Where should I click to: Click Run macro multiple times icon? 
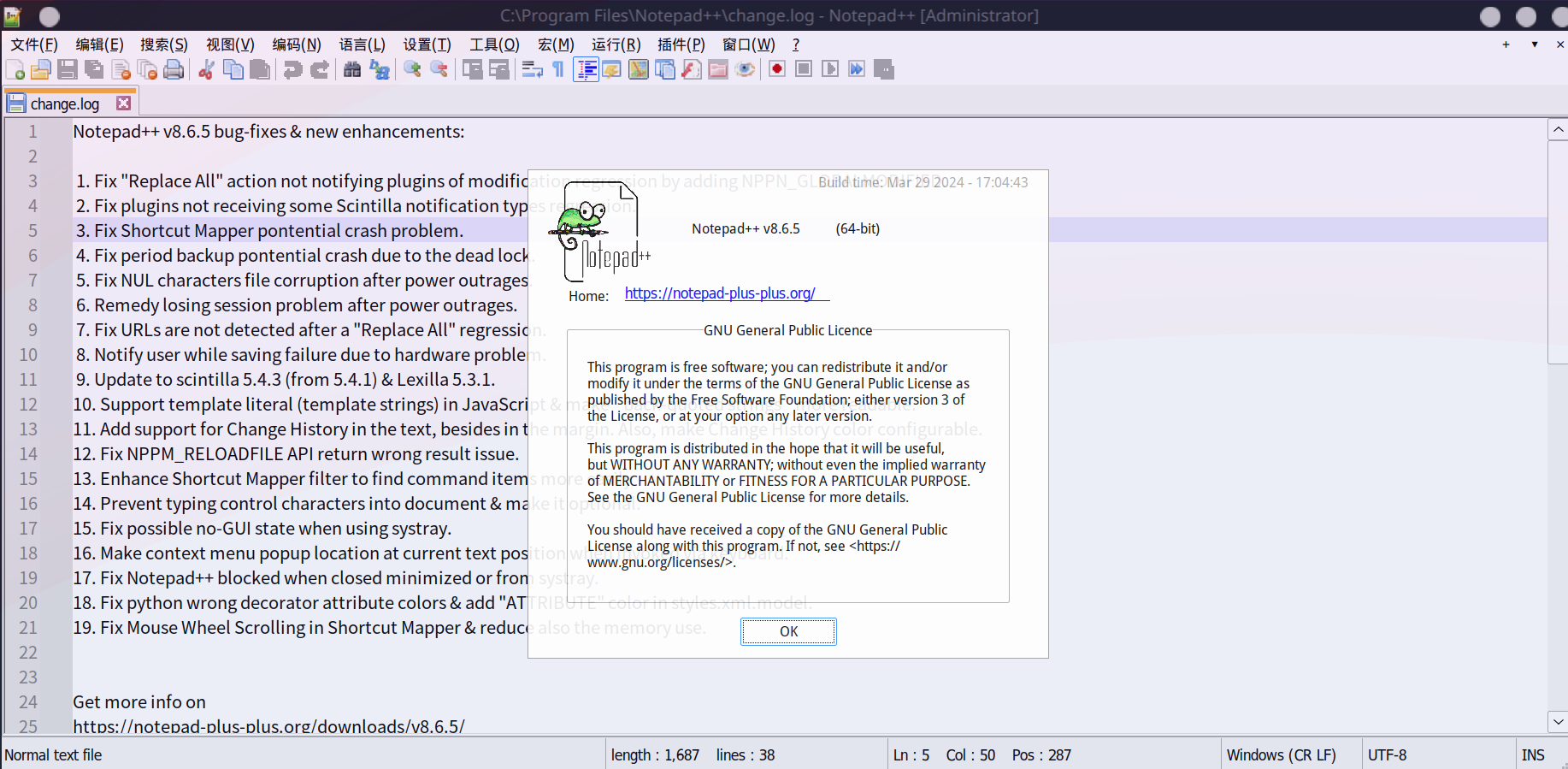pos(857,69)
